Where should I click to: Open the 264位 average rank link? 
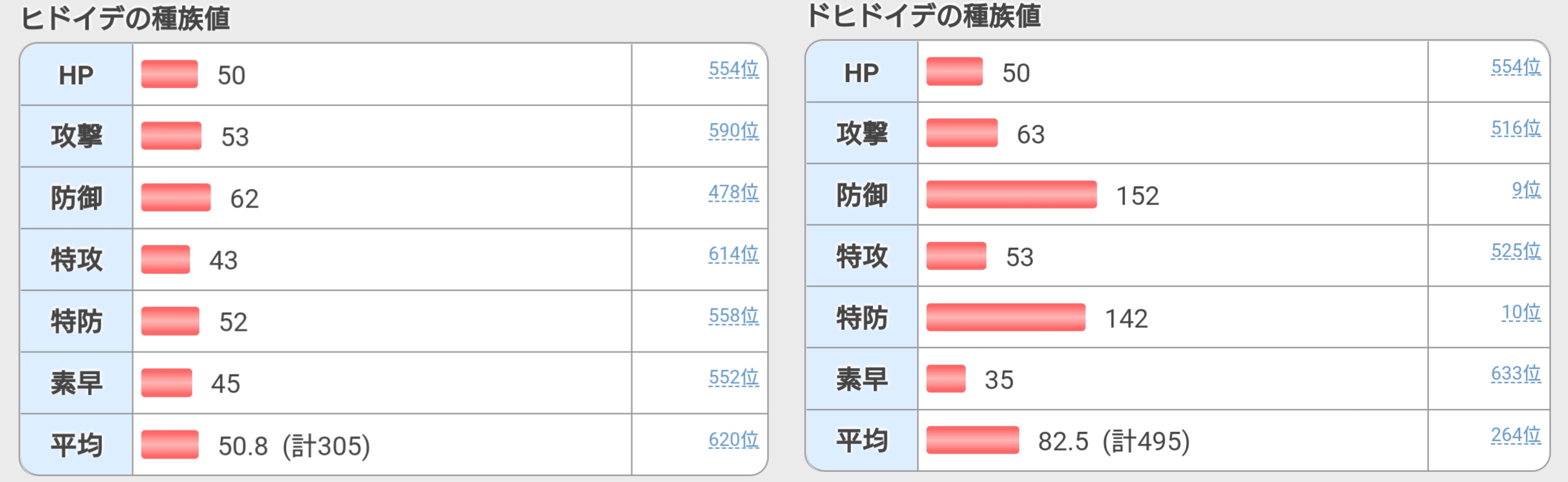tap(1516, 435)
